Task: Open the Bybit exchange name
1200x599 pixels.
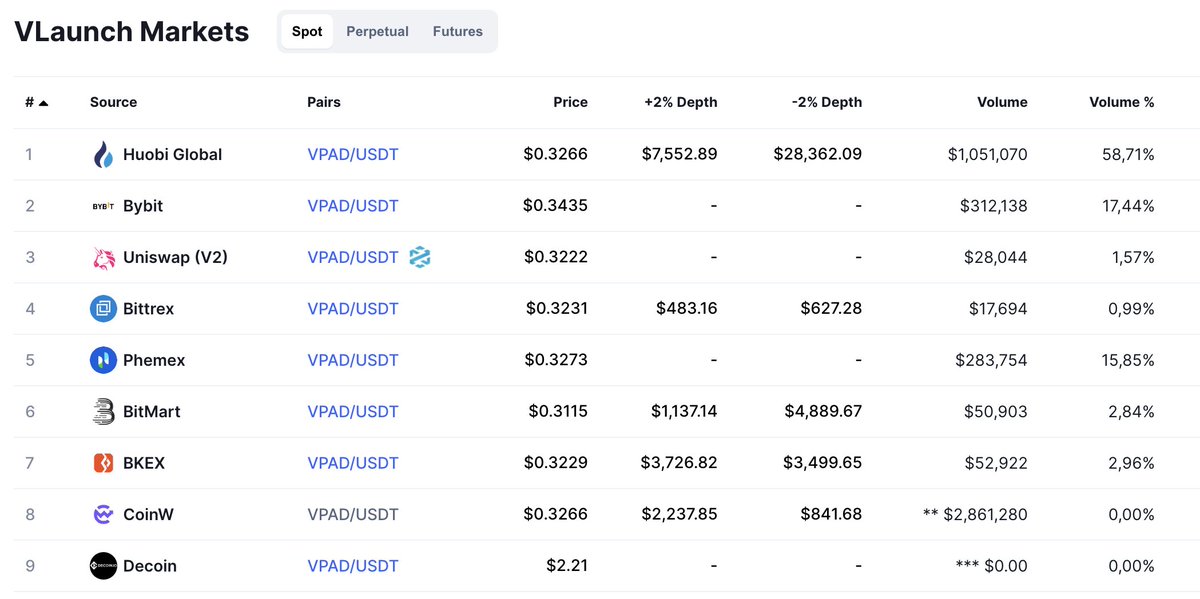Action: (x=143, y=206)
